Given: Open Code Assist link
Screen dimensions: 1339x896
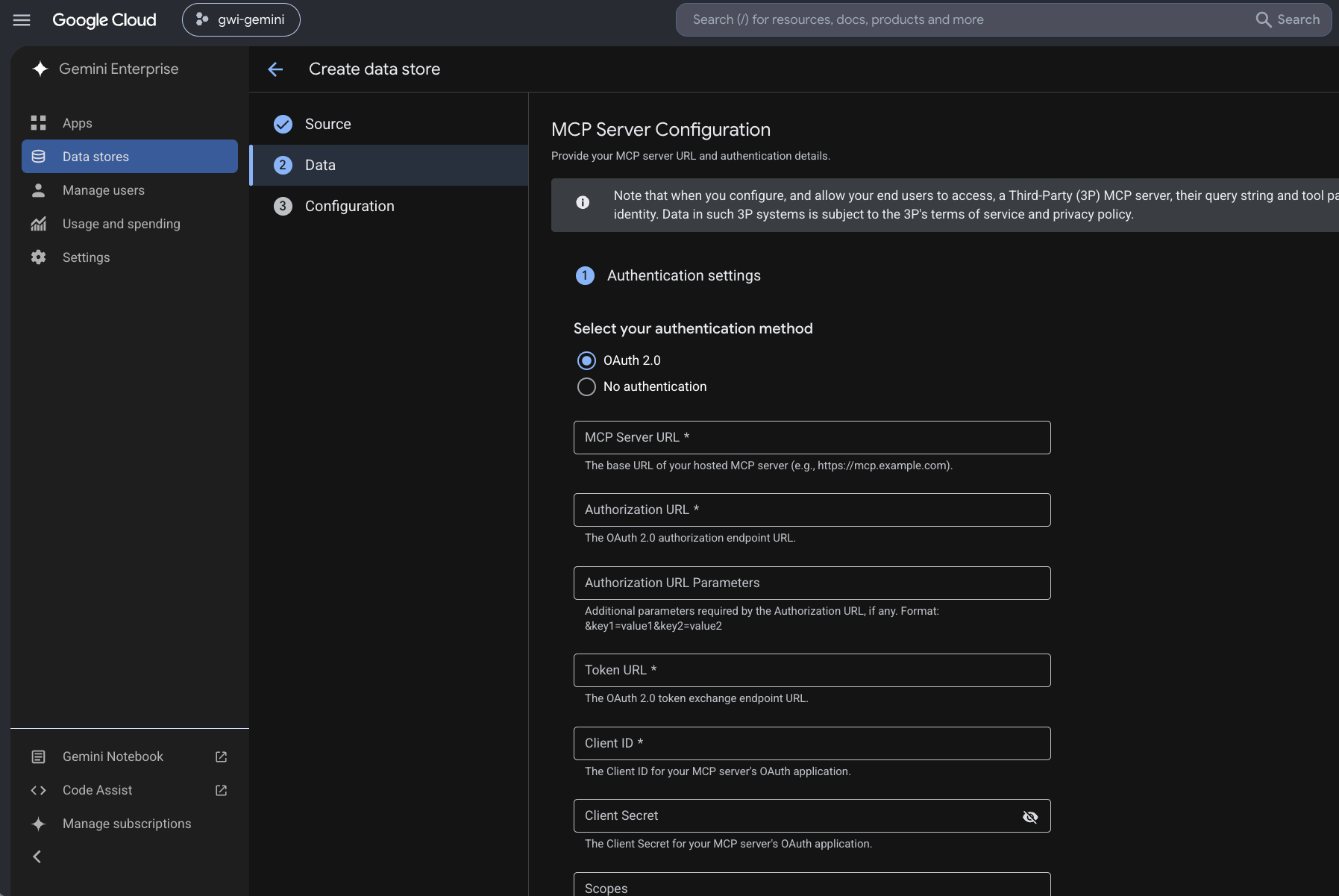Looking at the screenshot, I should tap(130, 790).
